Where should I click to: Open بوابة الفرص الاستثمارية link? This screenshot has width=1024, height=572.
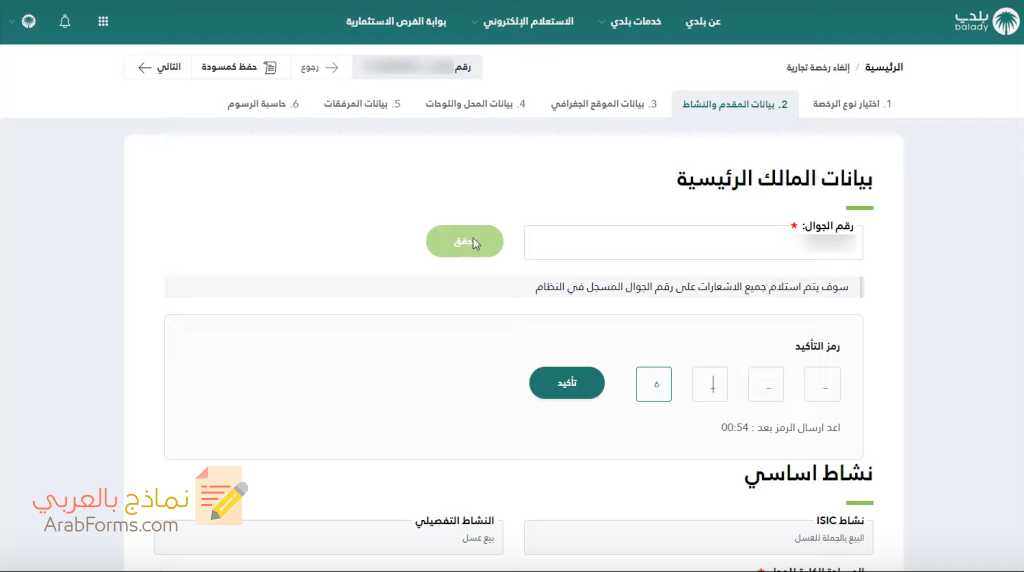click(x=396, y=22)
